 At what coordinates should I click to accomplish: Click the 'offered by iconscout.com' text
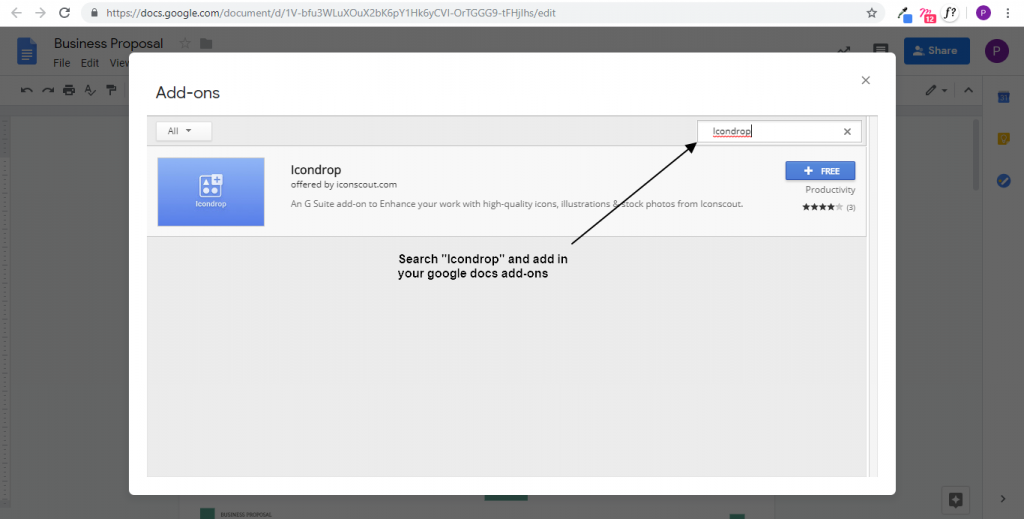click(344, 185)
